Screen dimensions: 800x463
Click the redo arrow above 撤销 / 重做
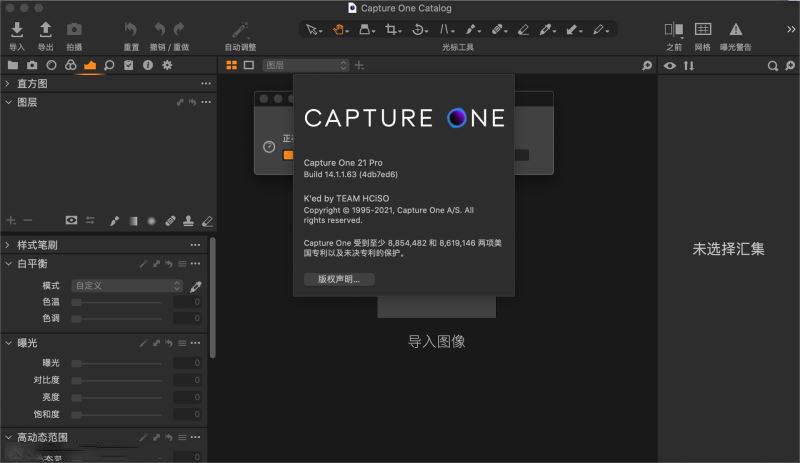179,29
